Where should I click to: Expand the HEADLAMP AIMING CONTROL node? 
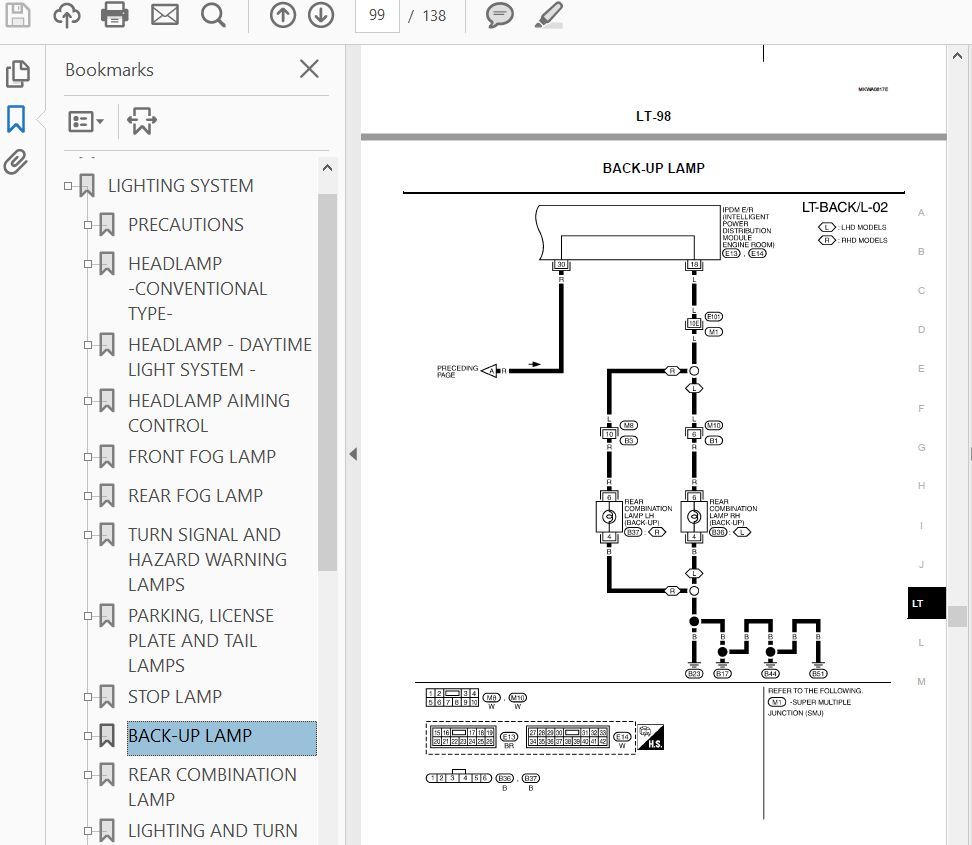(x=88, y=401)
